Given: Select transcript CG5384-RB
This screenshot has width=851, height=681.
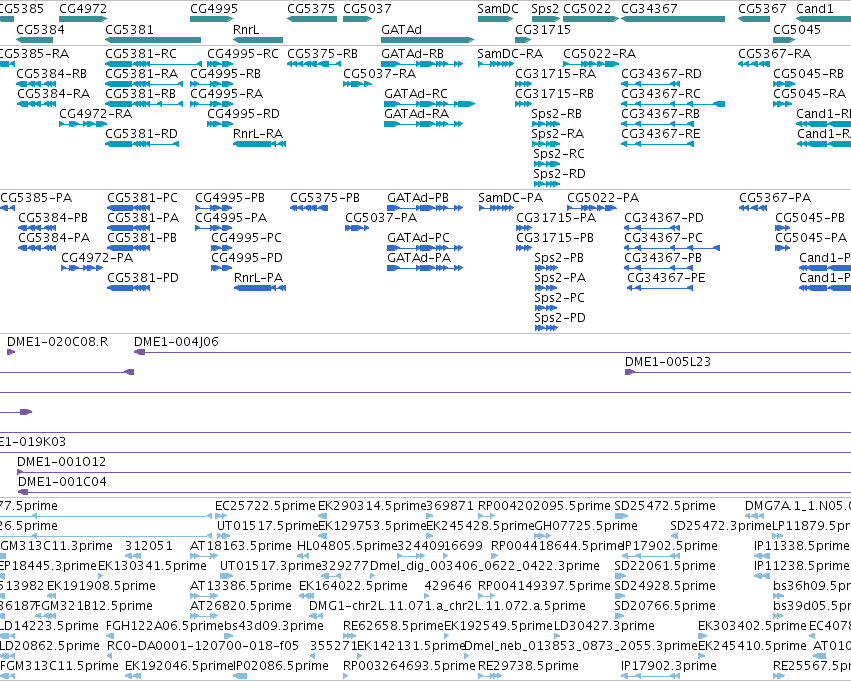Looking at the screenshot, I should tap(52, 73).
